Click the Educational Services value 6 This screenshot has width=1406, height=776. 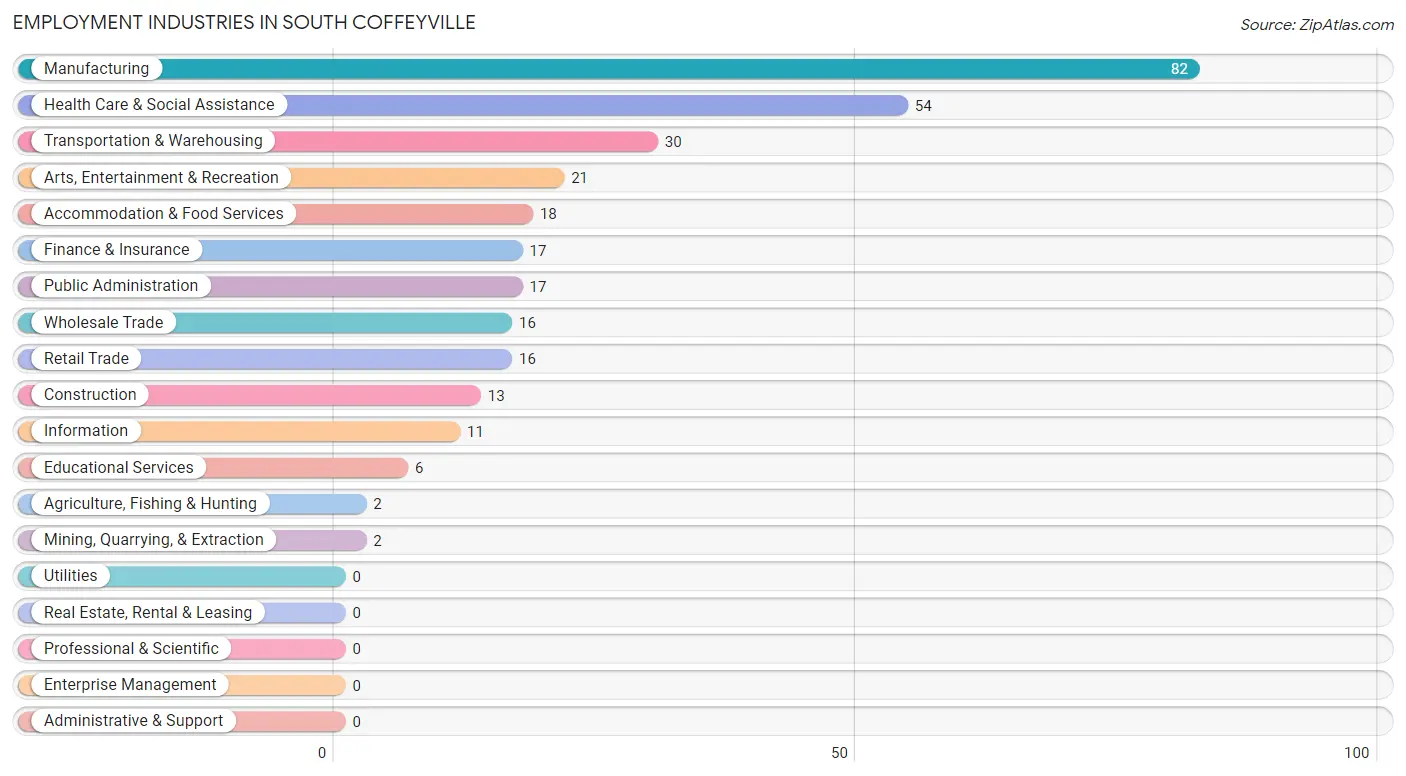coord(419,468)
